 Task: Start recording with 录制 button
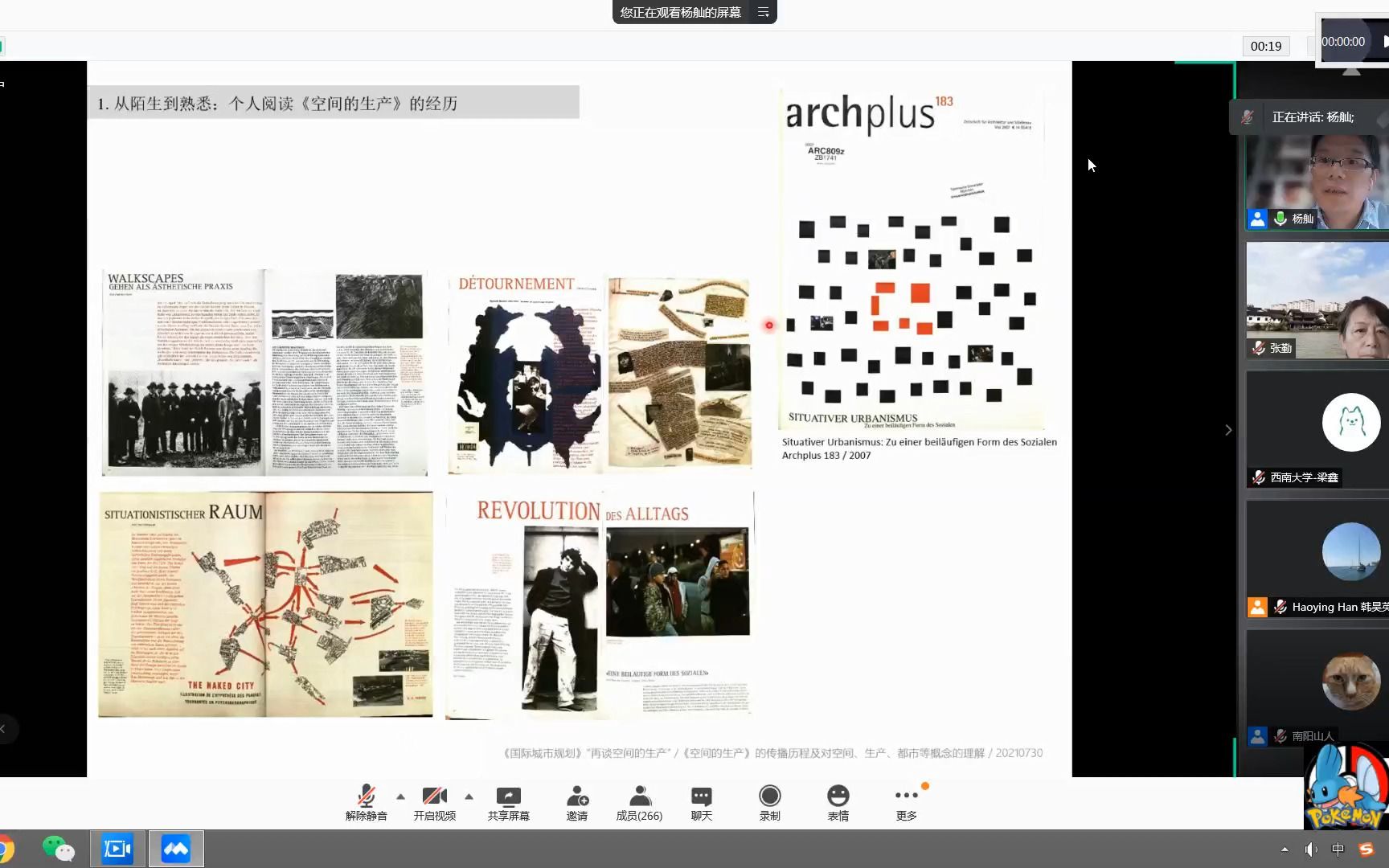click(x=770, y=803)
